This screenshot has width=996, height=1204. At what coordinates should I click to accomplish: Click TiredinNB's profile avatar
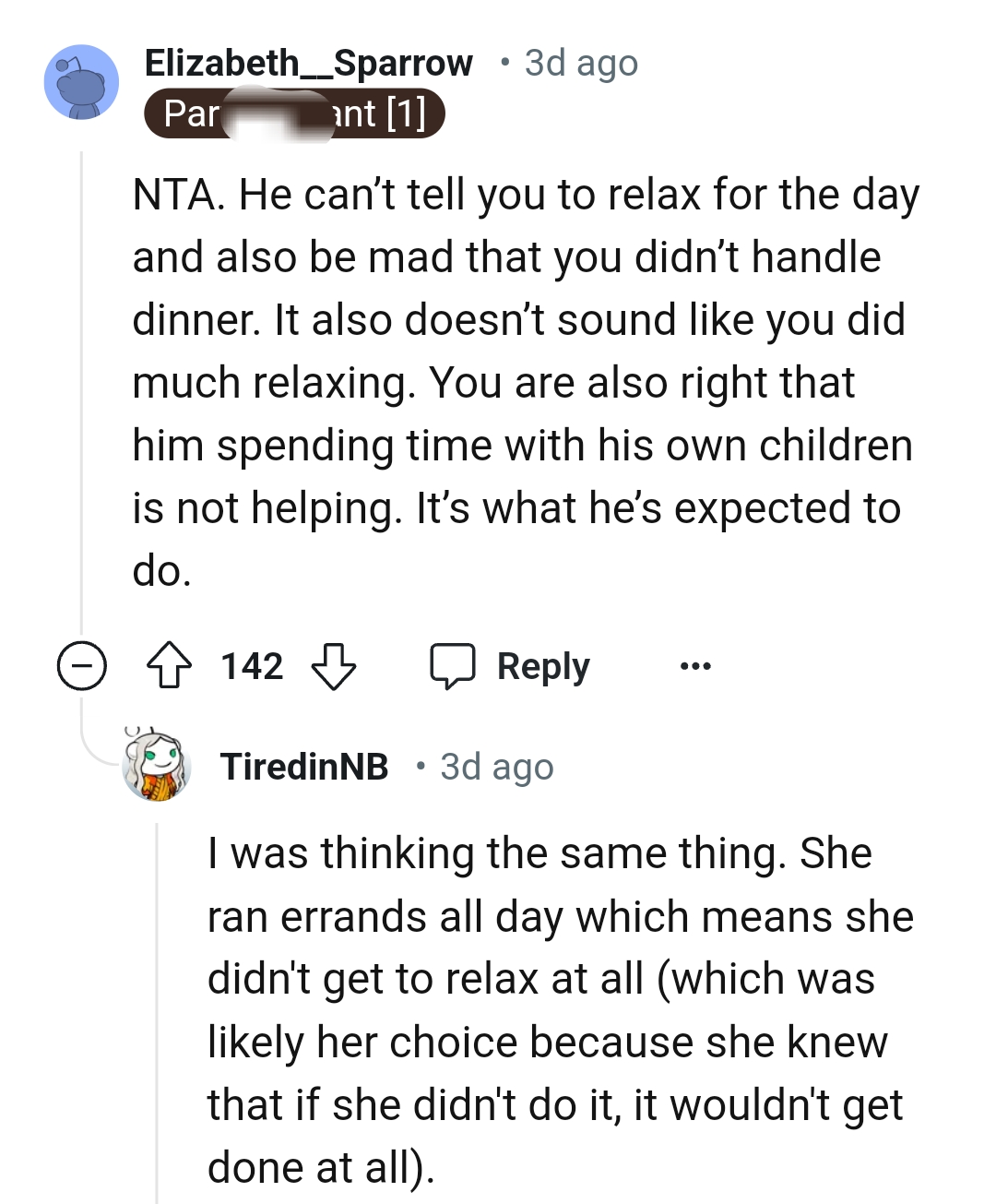[x=157, y=768]
